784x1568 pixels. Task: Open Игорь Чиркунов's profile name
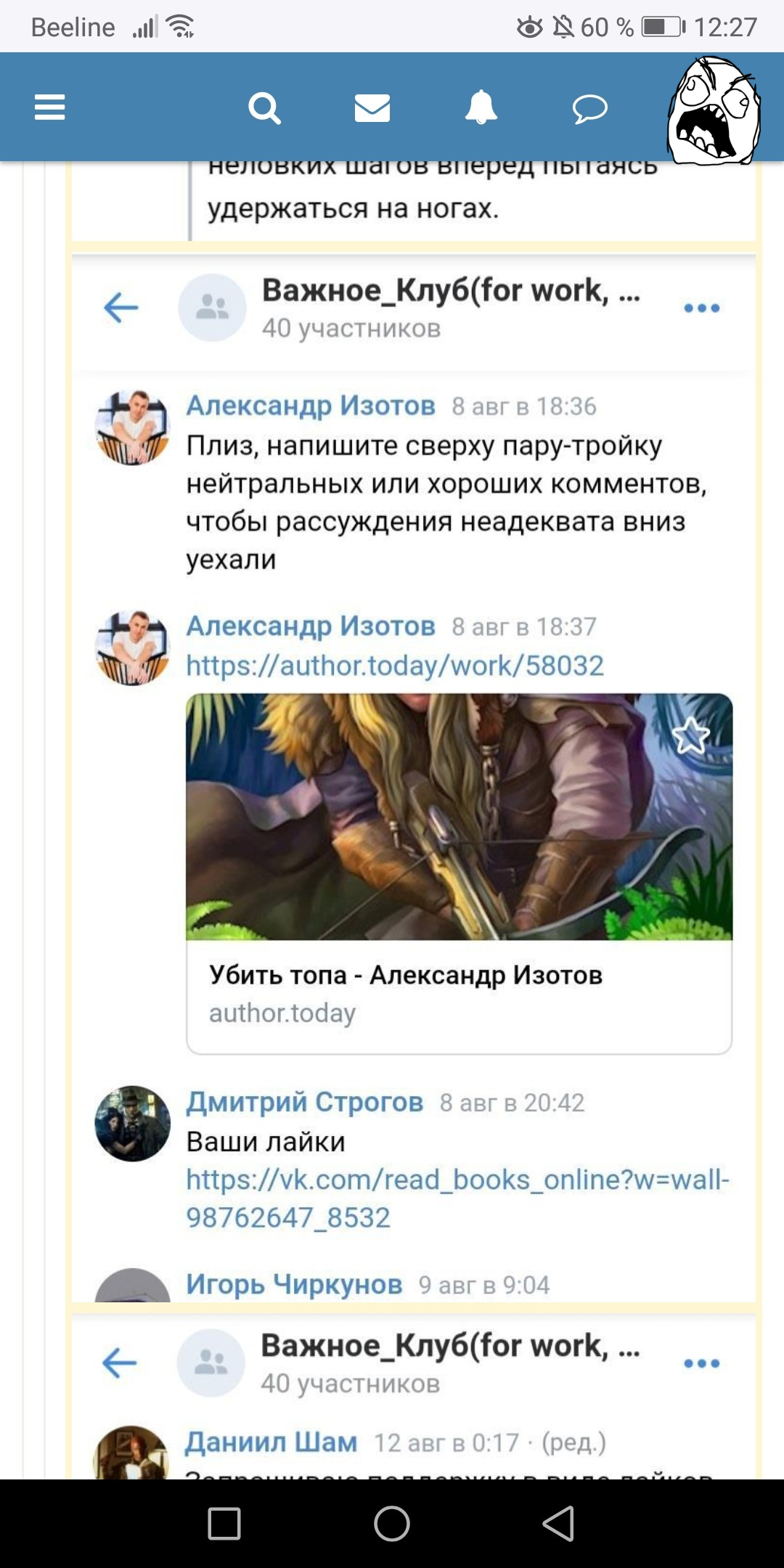(294, 1284)
